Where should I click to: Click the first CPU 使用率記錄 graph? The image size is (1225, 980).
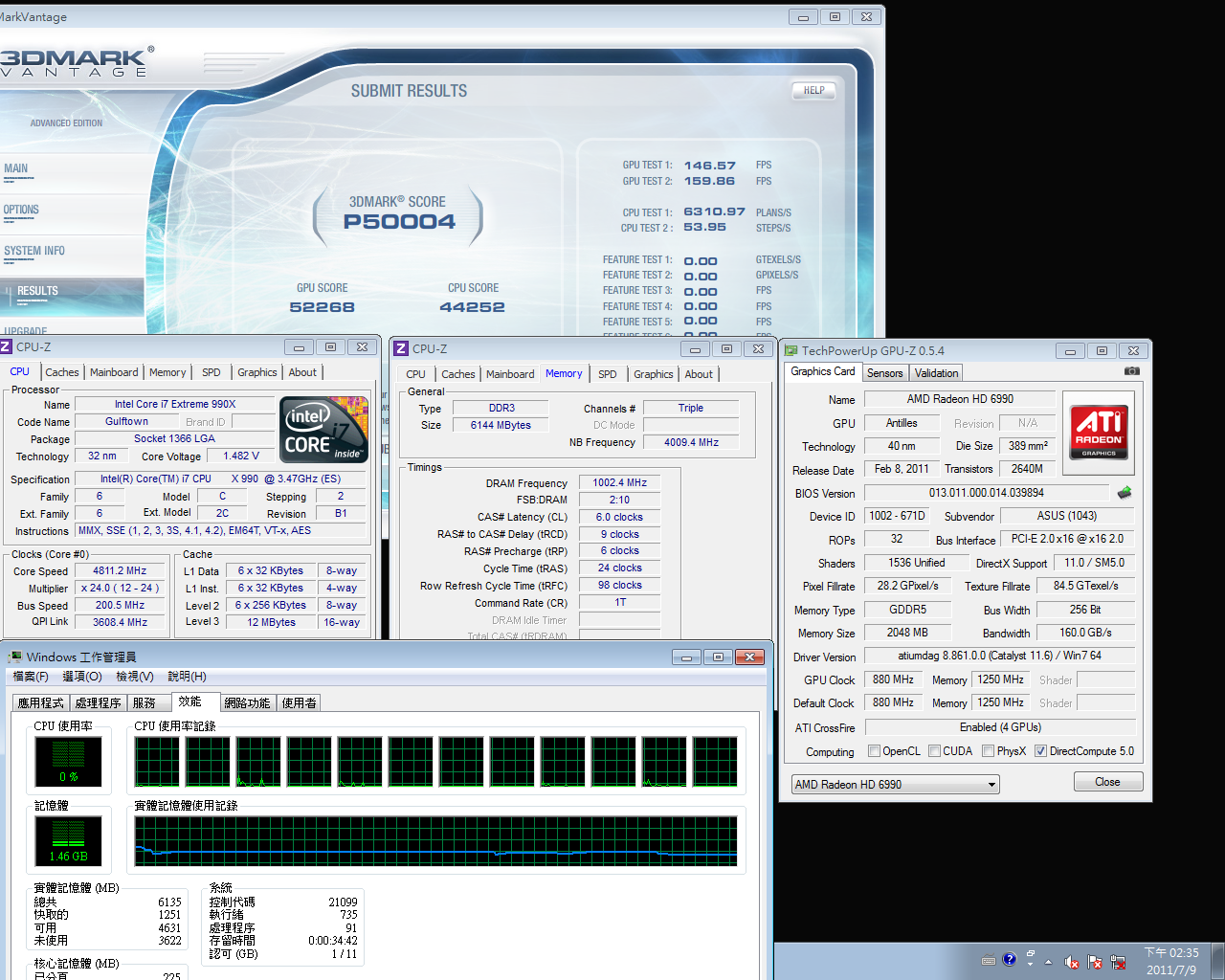157,762
